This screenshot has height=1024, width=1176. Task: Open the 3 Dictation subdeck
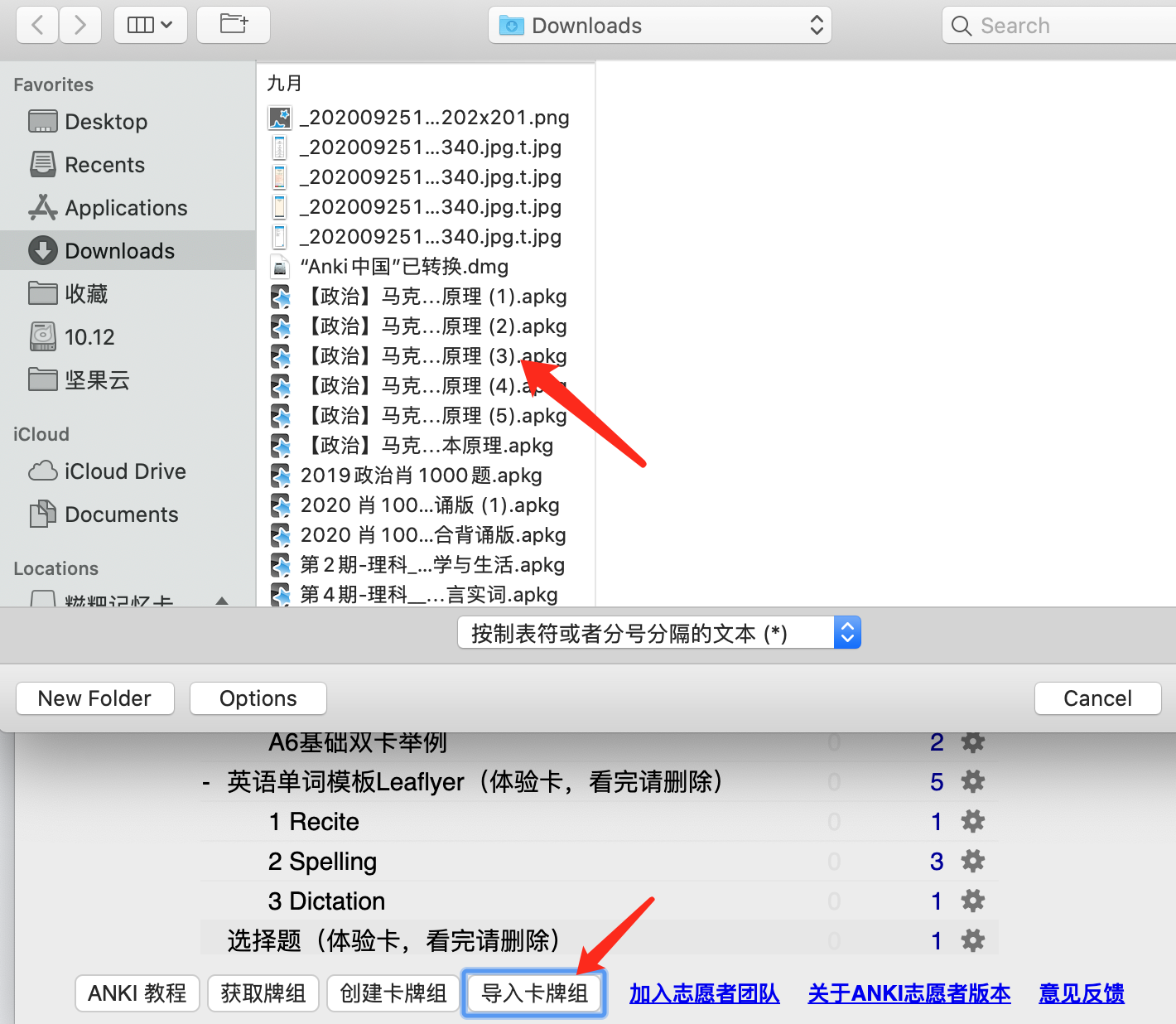pyautogui.click(x=326, y=901)
